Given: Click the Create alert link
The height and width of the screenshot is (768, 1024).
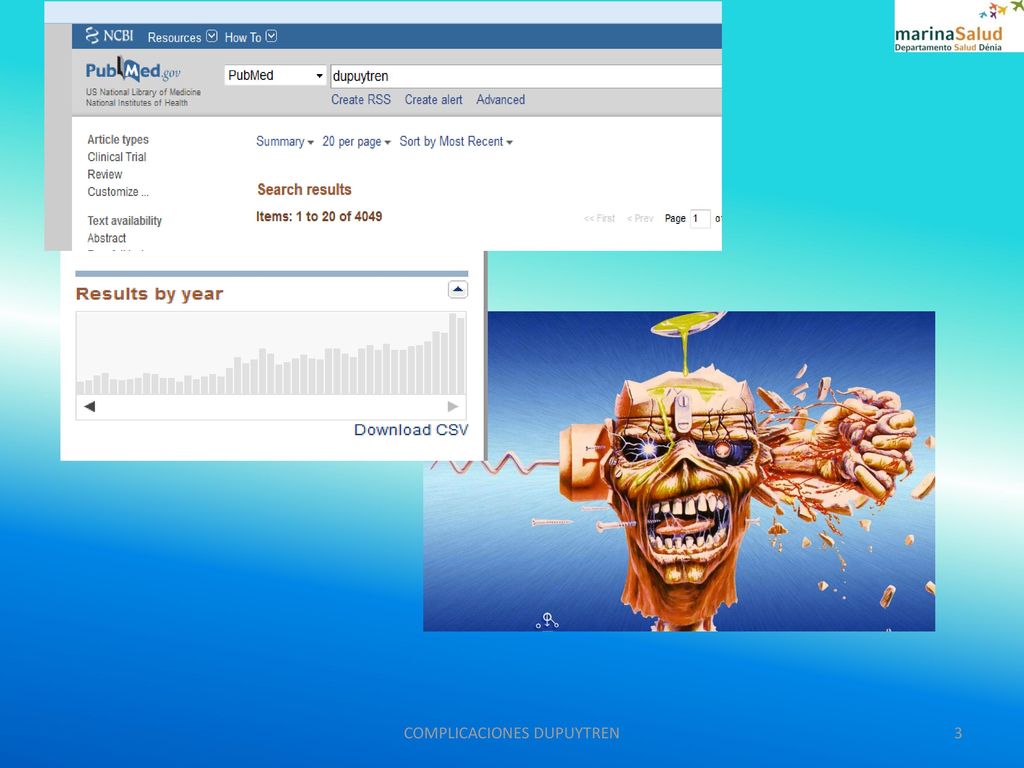Looking at the screenshot, I should [433, 99].
